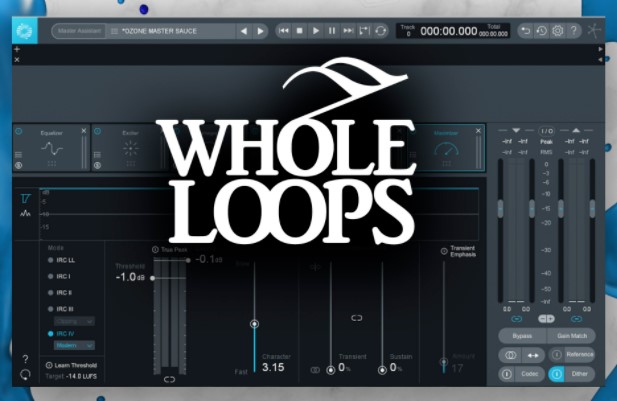Toggle the loop region selection button

(364, 31)
